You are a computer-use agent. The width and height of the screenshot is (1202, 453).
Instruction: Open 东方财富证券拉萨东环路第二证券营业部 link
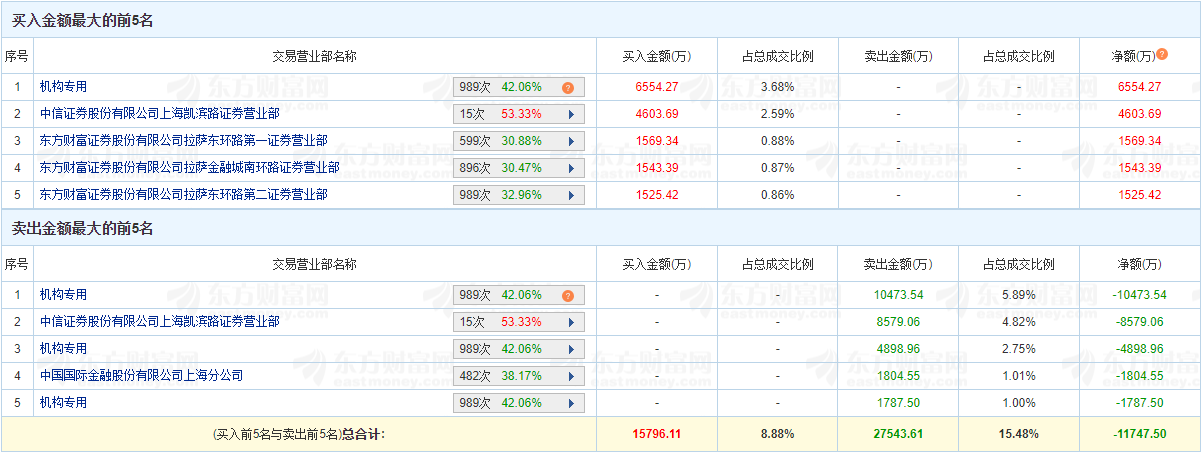pos(183,195)
